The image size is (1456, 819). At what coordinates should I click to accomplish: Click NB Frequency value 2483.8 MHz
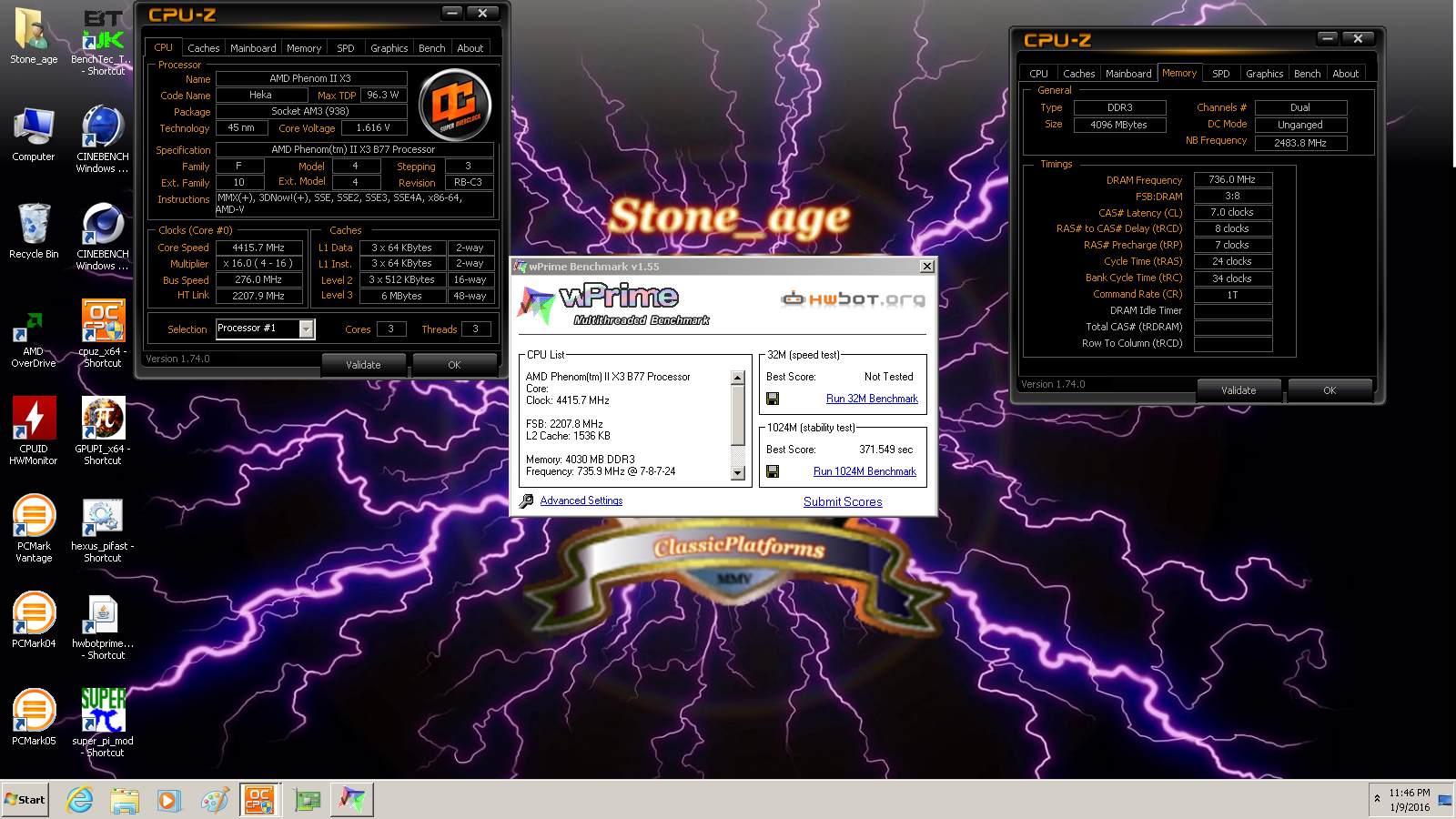[1300, 143]
